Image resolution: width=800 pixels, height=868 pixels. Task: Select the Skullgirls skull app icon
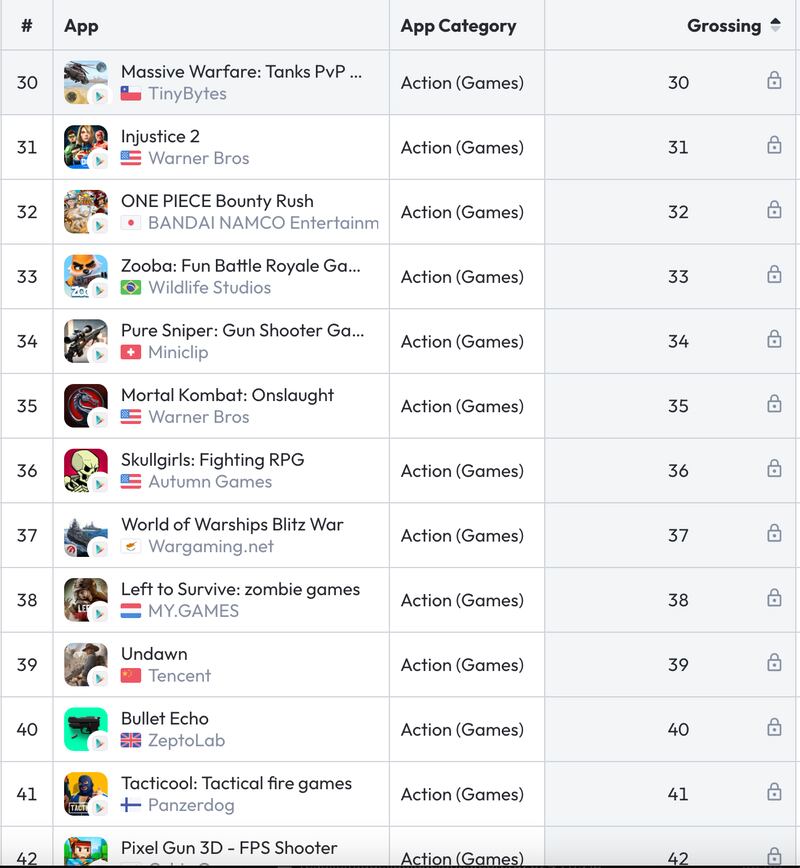85,471
